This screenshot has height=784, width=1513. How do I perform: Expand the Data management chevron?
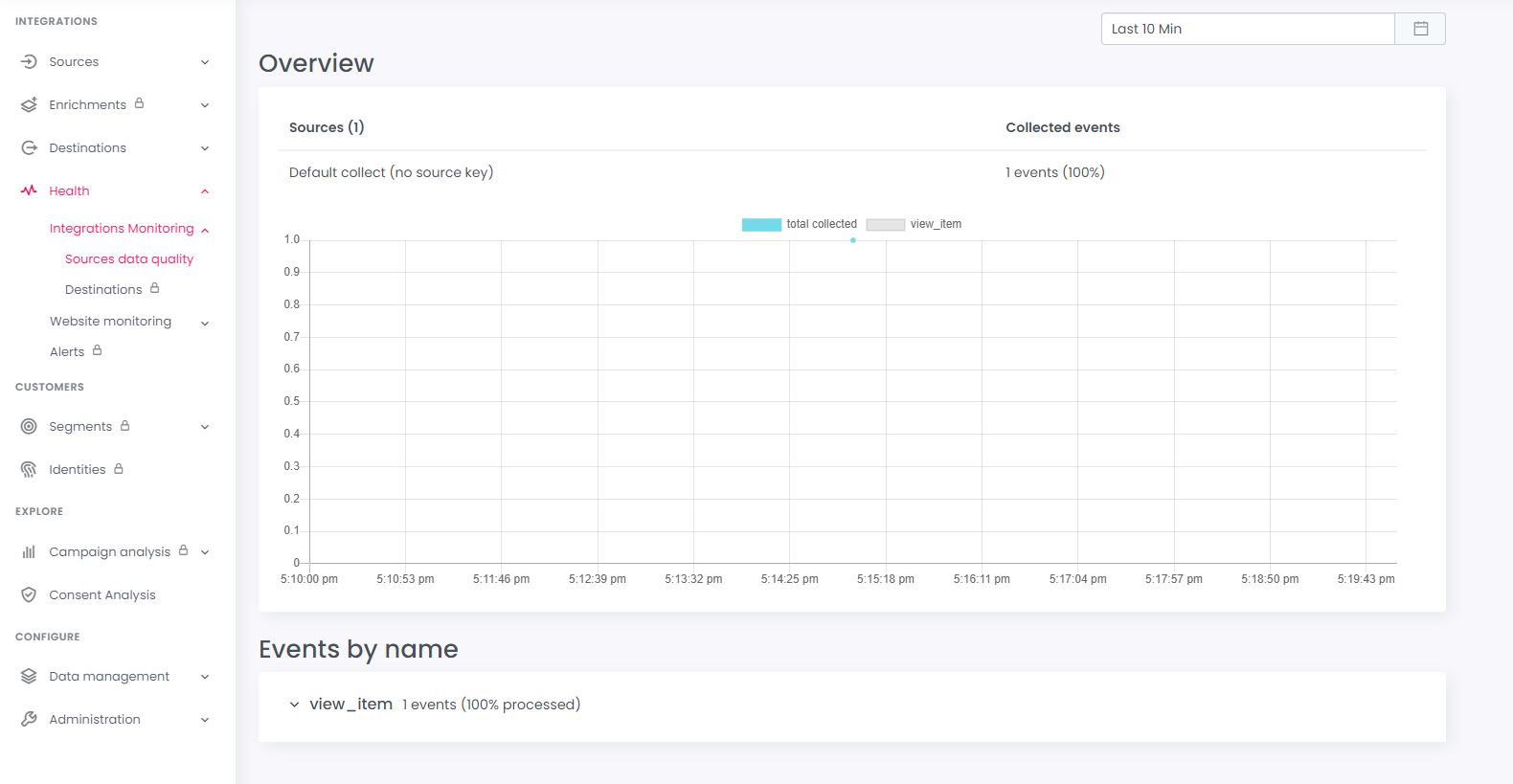(x=205, y=677)
